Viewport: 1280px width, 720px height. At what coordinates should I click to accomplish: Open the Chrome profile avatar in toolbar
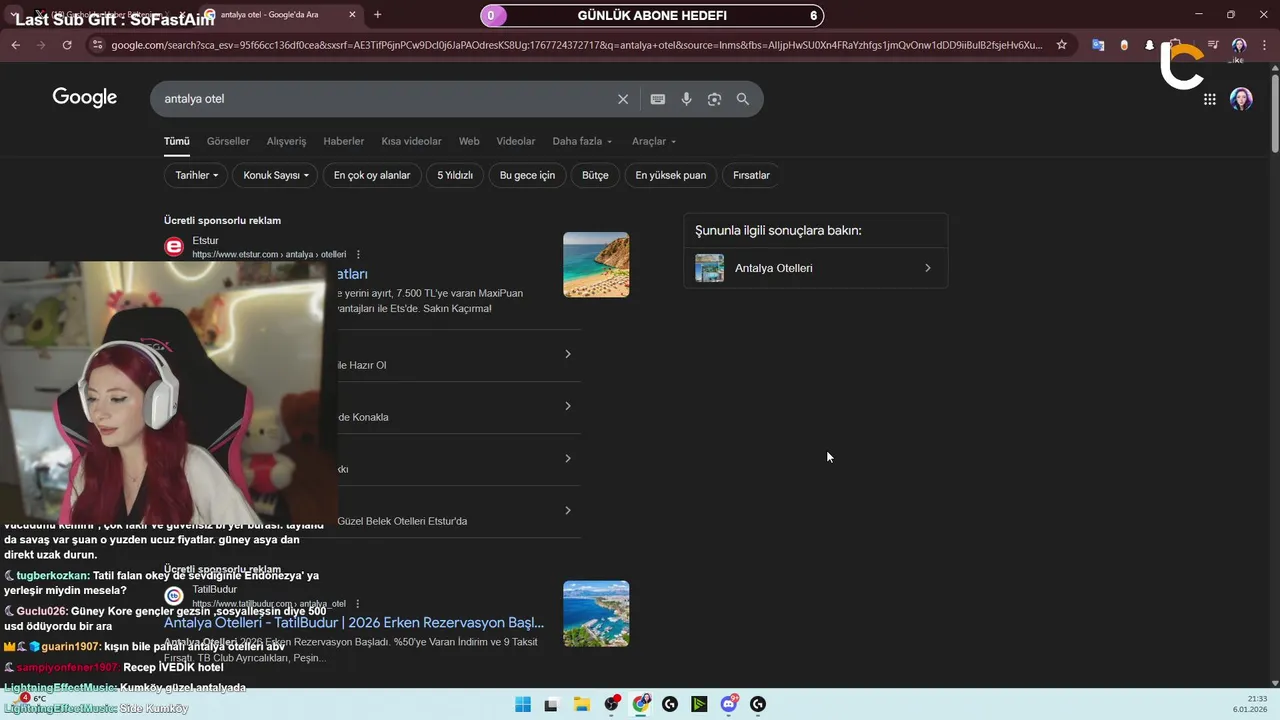pyautogui.click(x=1239, y=45)
